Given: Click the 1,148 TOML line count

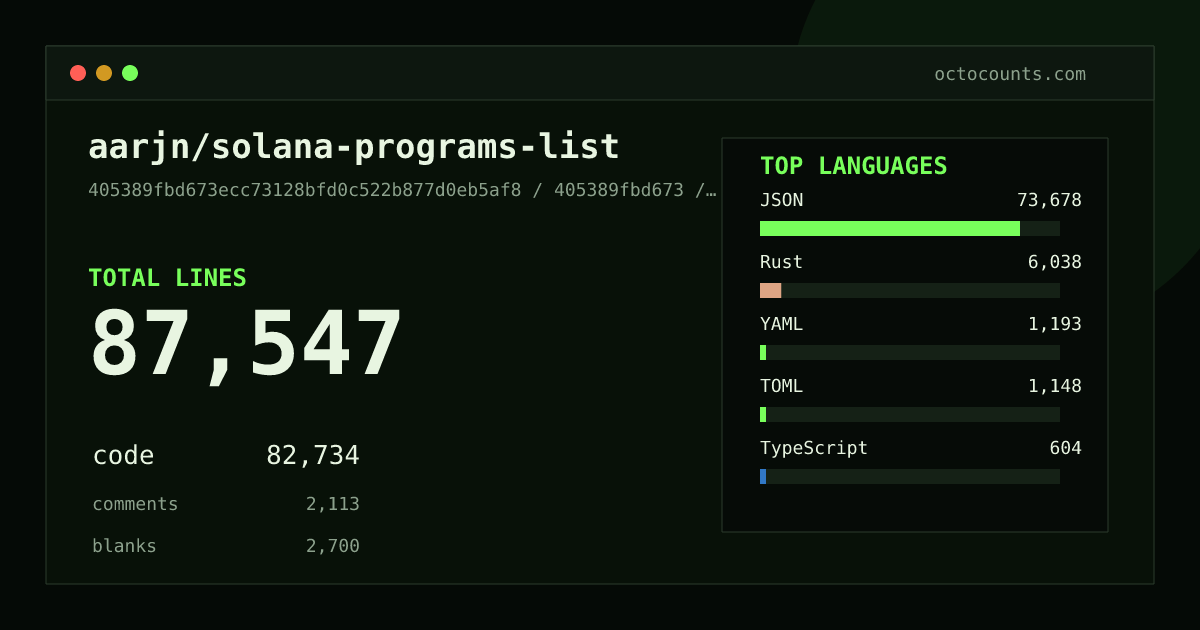Looking at the screenshot, I should tap(1055, 386).
